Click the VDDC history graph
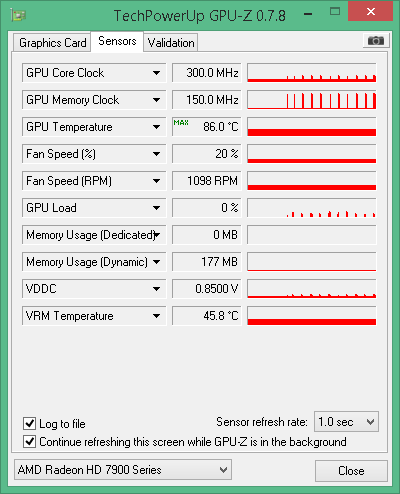This screenshot has width=400, height=494. click(x=312, y=289)
